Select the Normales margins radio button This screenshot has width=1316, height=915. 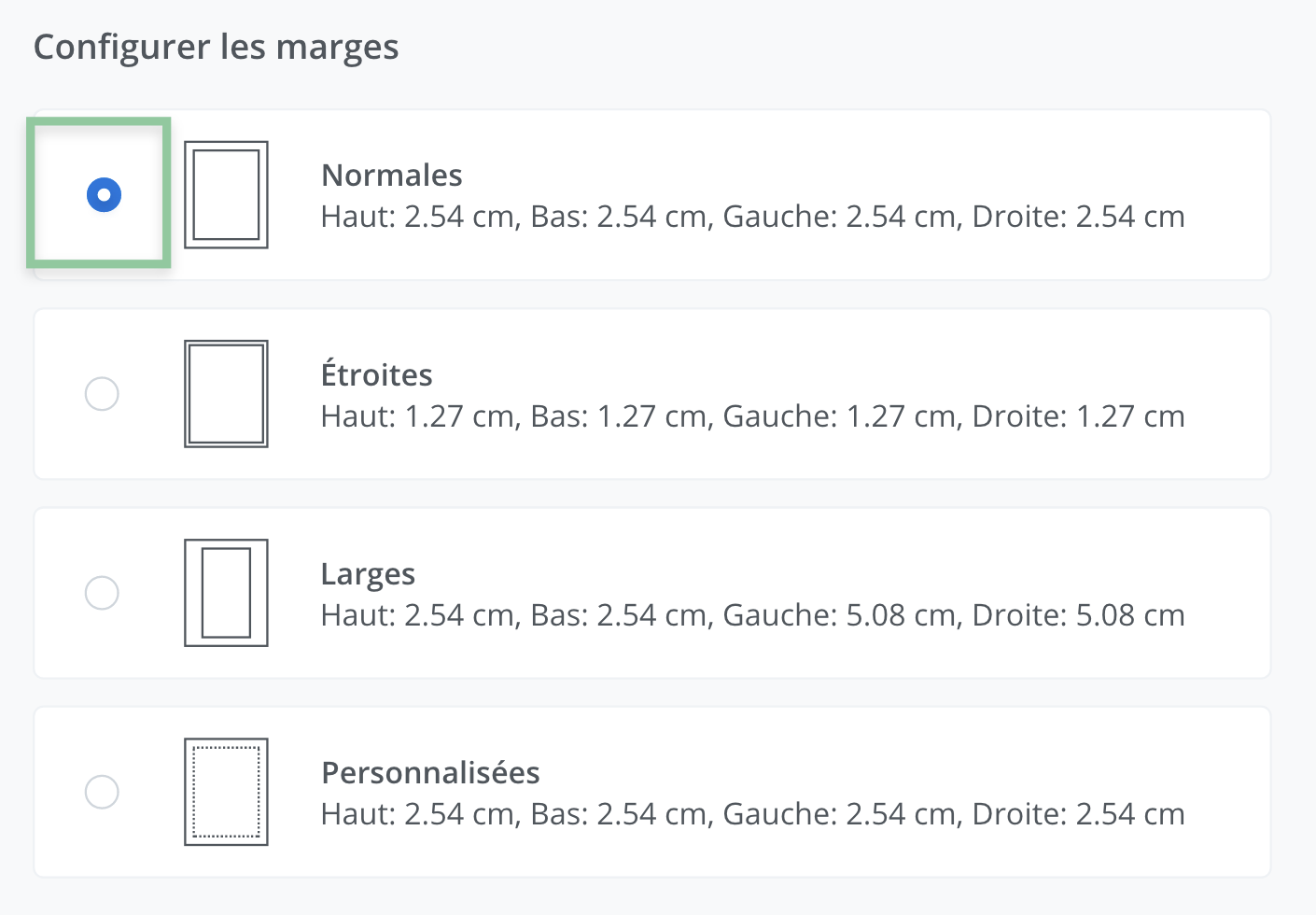click(104, 194)
